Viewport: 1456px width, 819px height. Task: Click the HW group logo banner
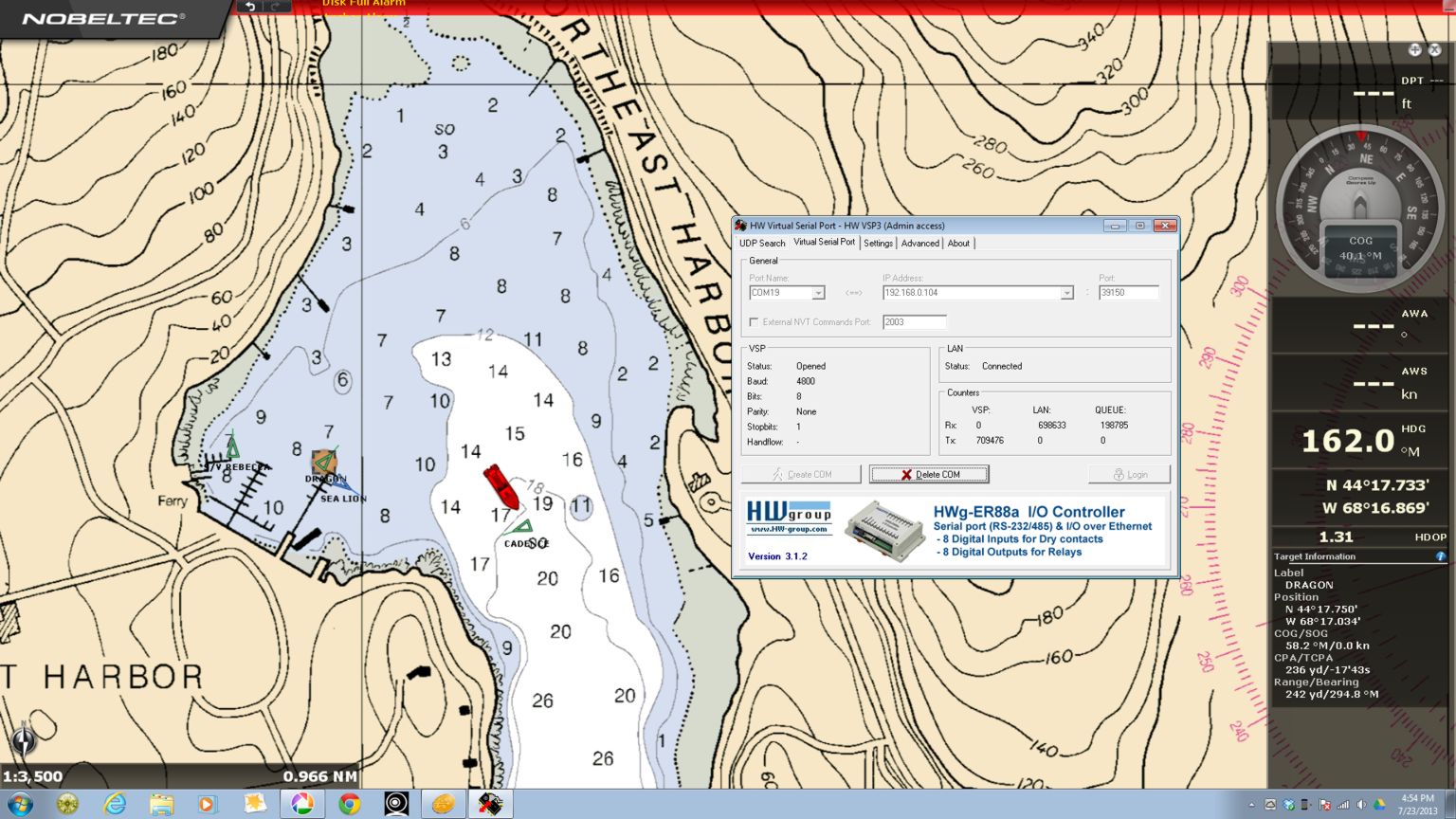pos(789,517)
